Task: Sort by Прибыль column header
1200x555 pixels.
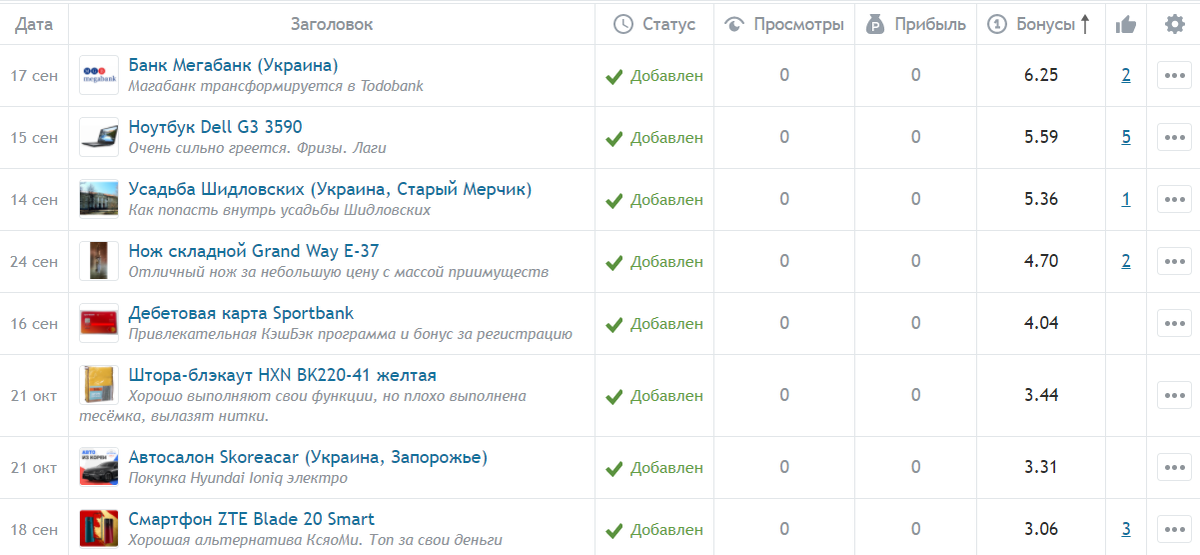Action: click(x=916, y=24)
